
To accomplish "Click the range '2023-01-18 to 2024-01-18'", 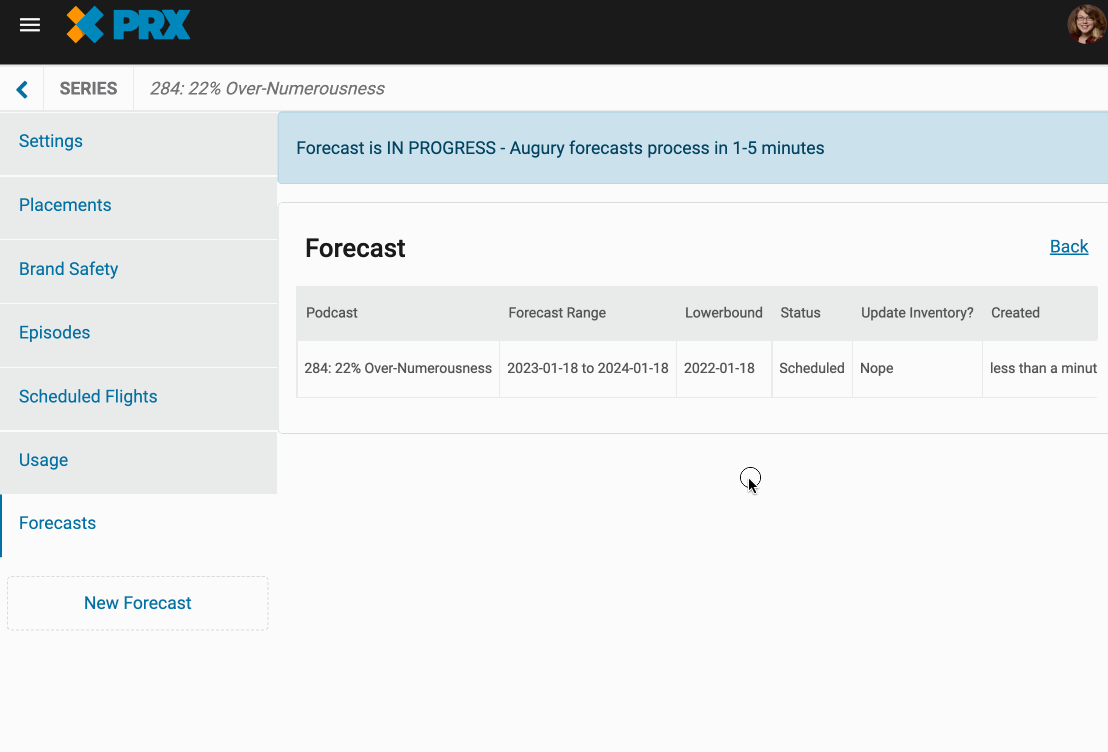I will pos(587,368).
